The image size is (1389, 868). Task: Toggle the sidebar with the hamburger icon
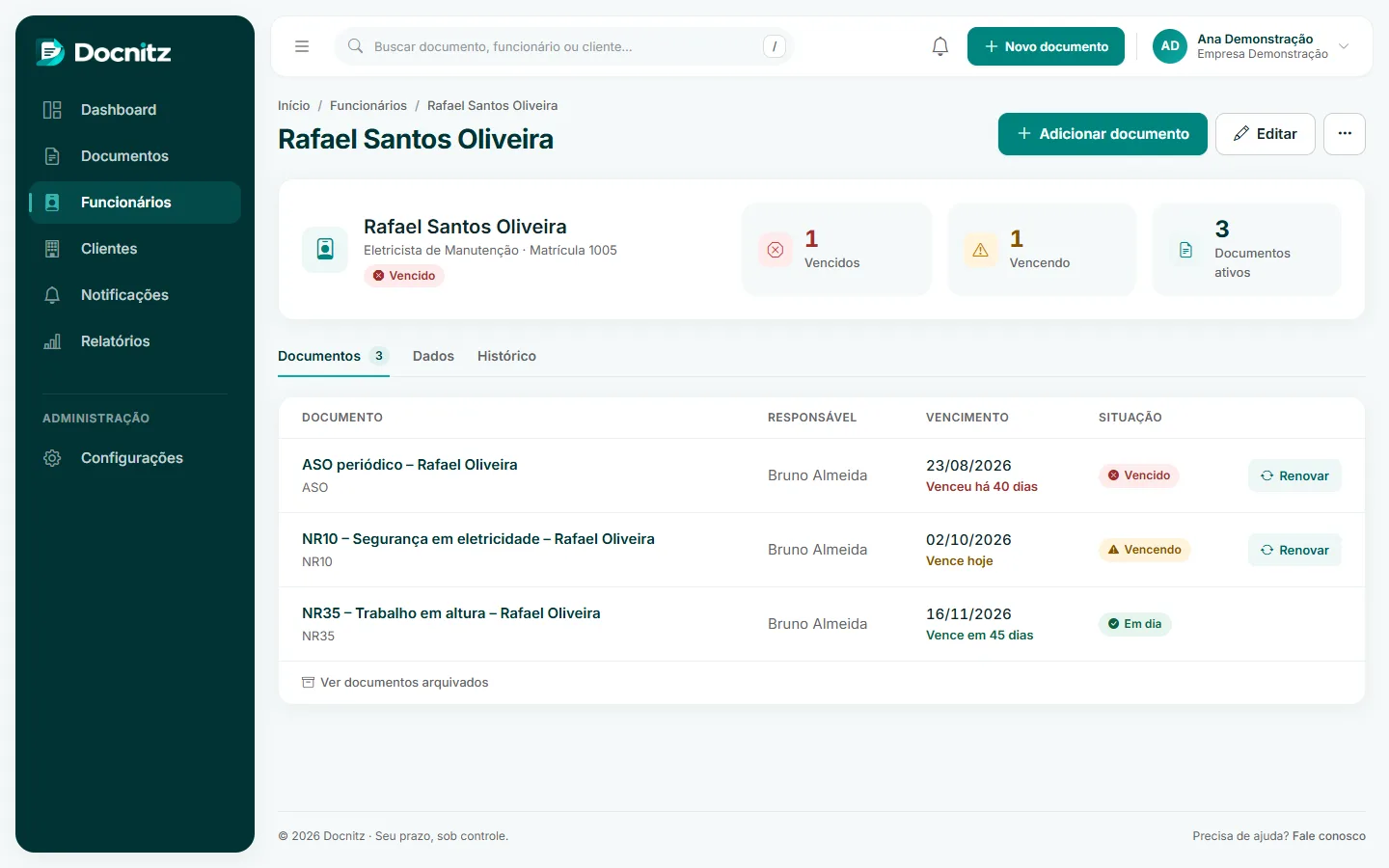point(302,46)
